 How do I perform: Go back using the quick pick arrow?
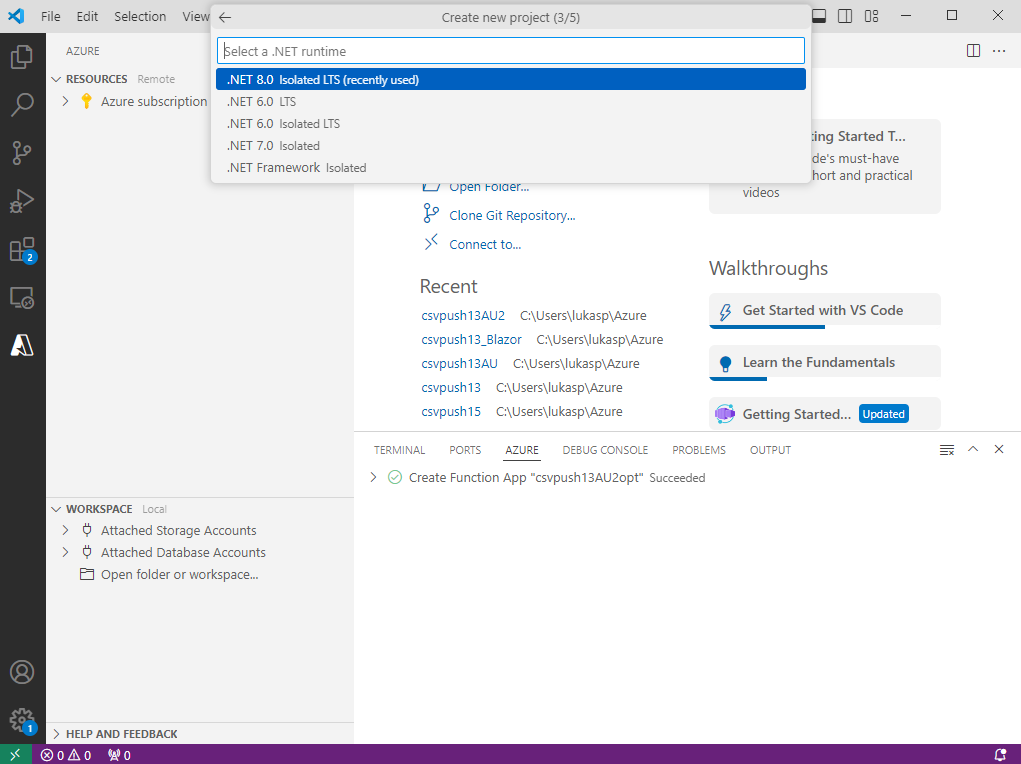tap(225, 18)
